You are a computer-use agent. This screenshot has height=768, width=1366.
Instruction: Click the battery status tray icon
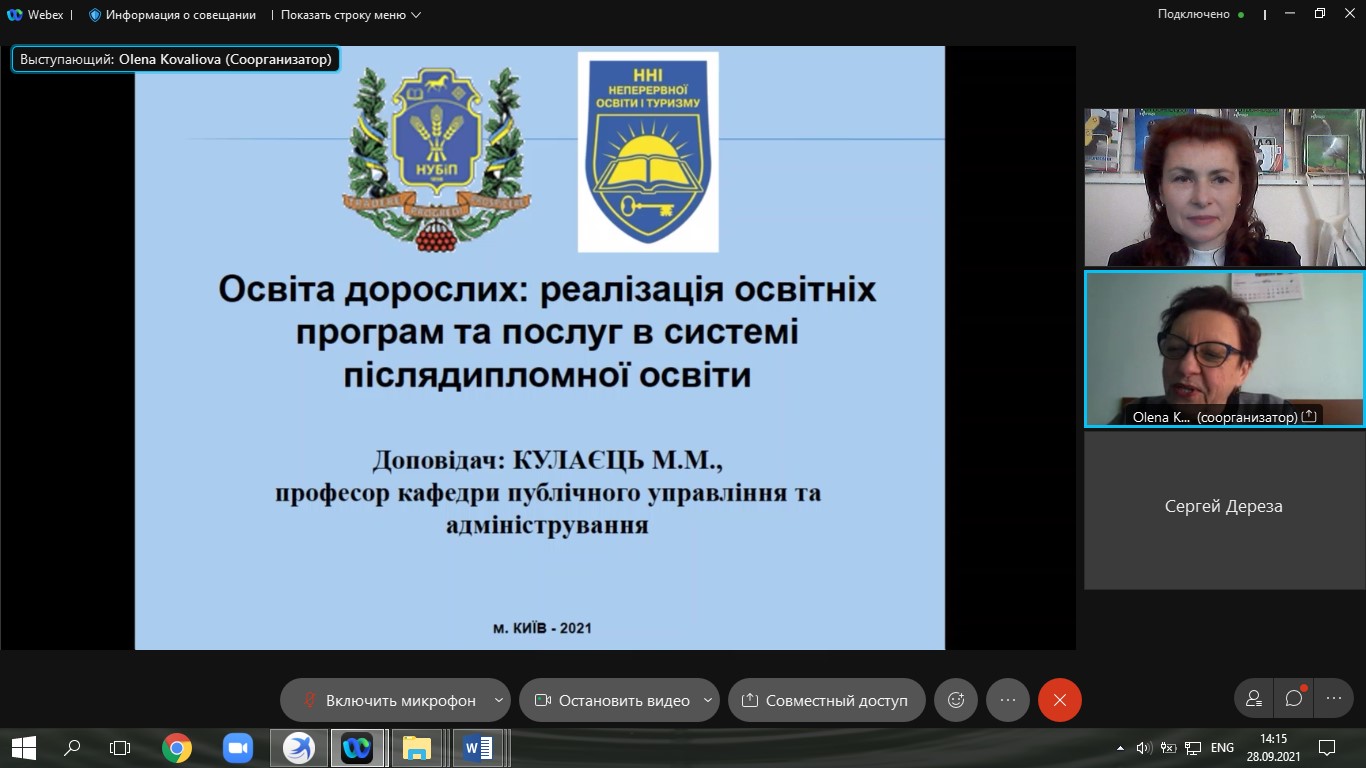(1169, 747)
